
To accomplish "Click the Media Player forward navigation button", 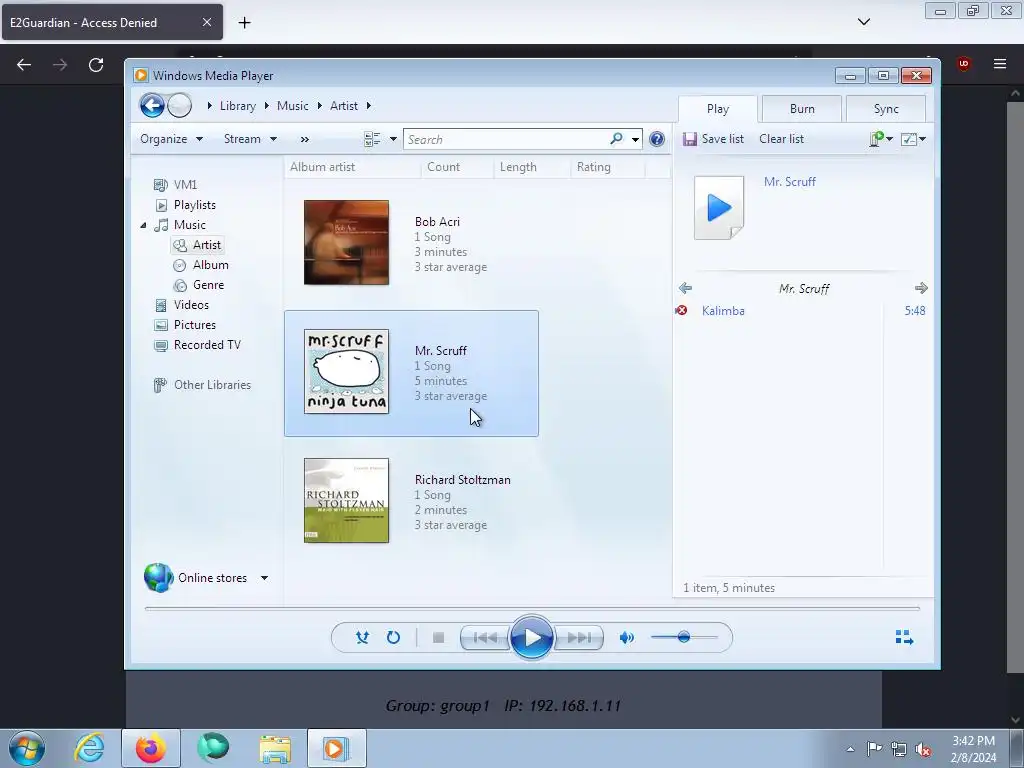I will click(180, 105).
